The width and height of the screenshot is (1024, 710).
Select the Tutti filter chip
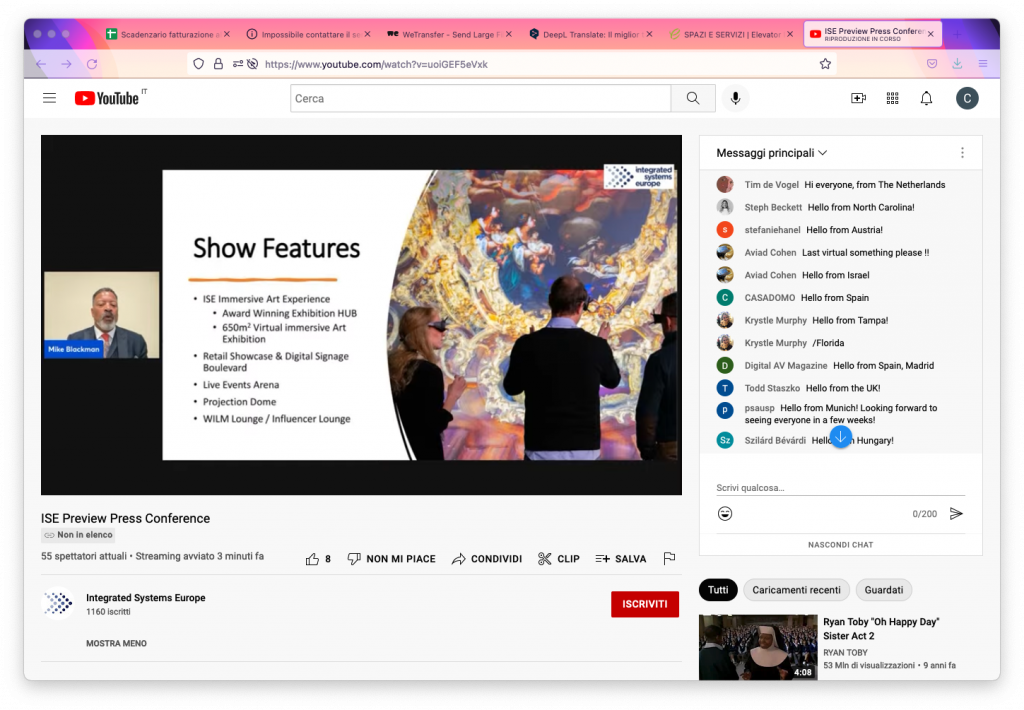pyautogui.click(x=718, y=590)
